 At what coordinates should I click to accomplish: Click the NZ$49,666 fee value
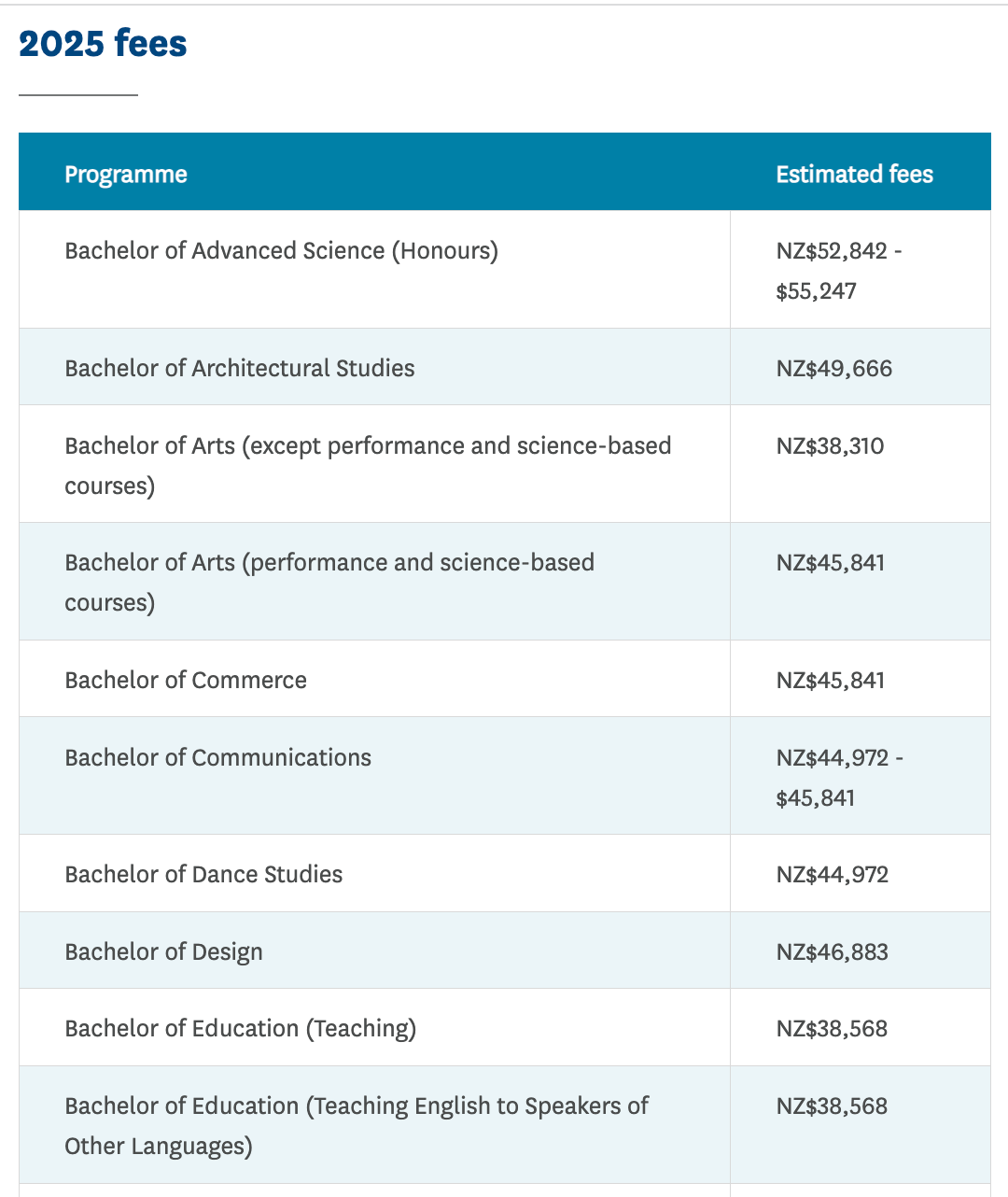click(x=833, y=369)
